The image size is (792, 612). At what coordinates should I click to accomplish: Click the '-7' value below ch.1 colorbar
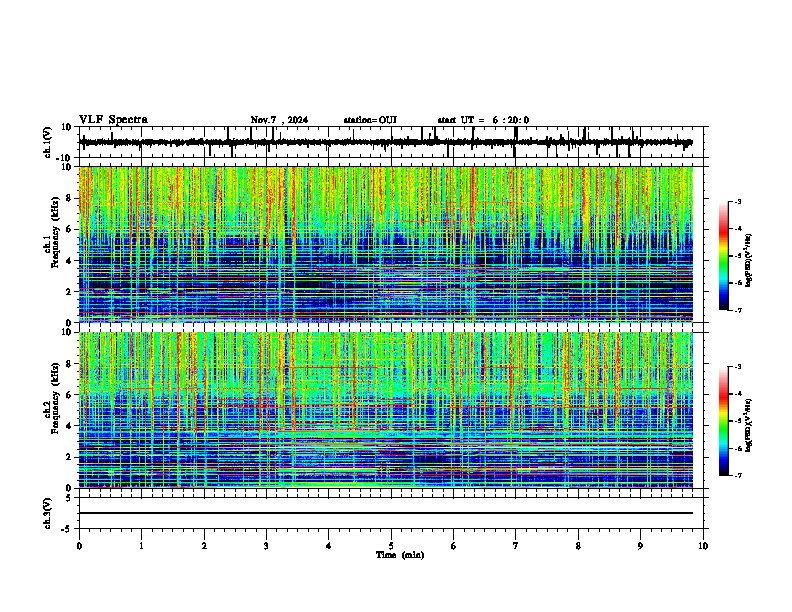click(738, 310)
